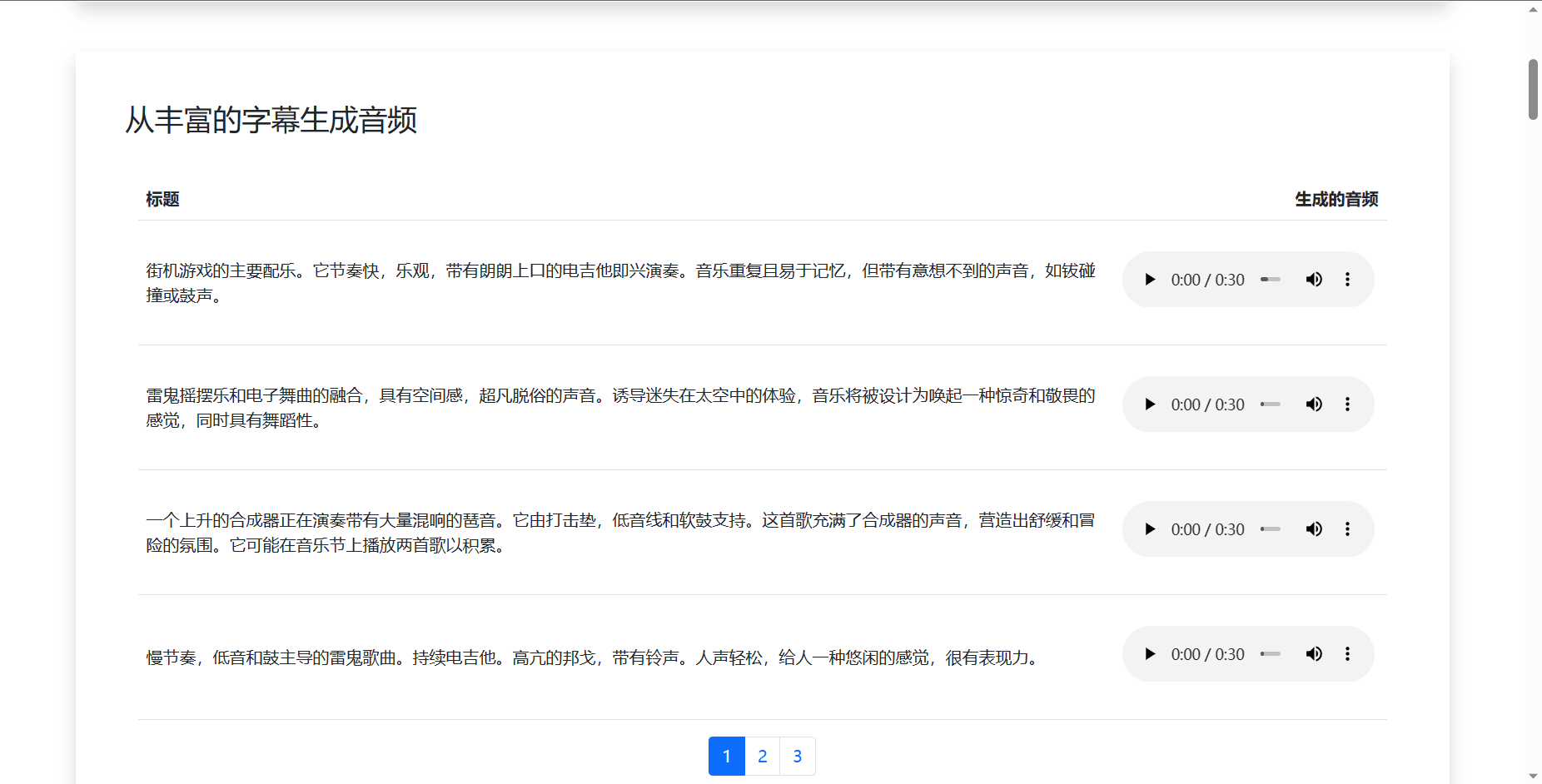1542x784 pixels.
Task: Open more options for reggaeton EDM audio
Action: click(x=1347, y=404)
